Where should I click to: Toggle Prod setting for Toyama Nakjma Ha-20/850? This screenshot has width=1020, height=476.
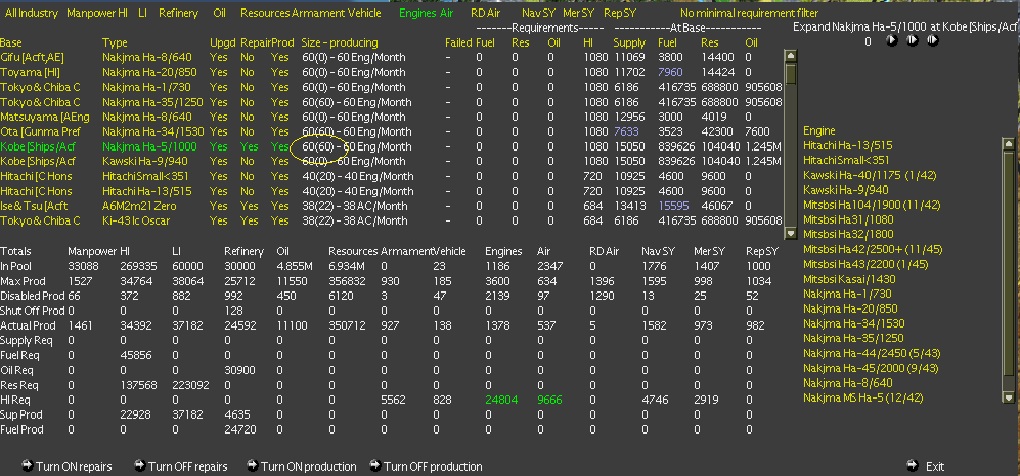click(x=280, y=72)
